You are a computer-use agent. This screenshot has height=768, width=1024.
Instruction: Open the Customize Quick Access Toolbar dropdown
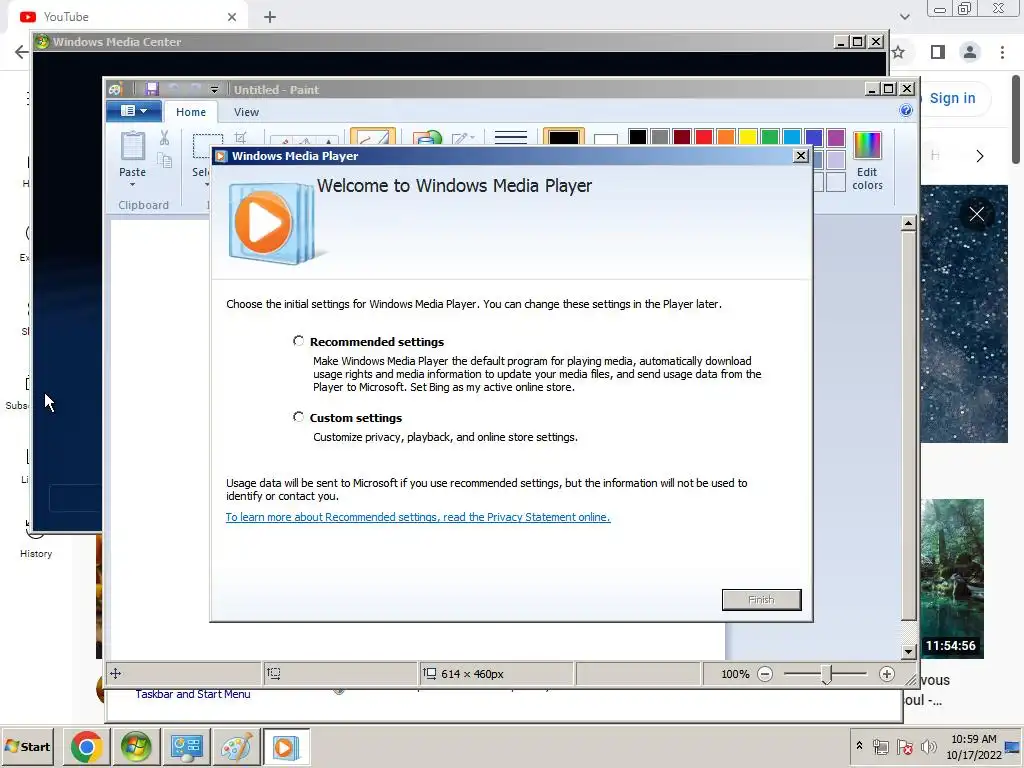tap(214, 89)
